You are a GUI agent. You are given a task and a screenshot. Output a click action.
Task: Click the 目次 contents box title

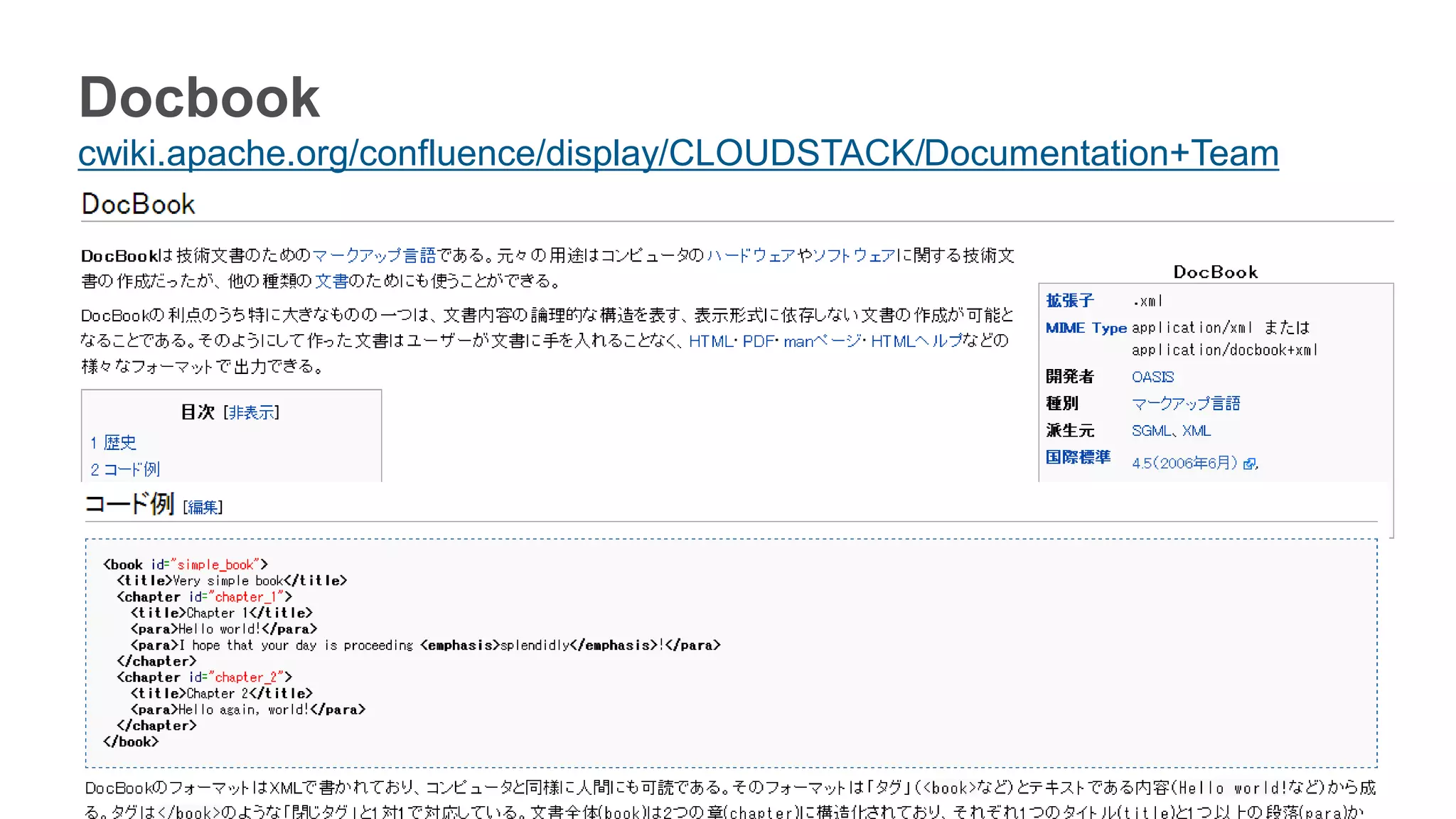[198, 412]
